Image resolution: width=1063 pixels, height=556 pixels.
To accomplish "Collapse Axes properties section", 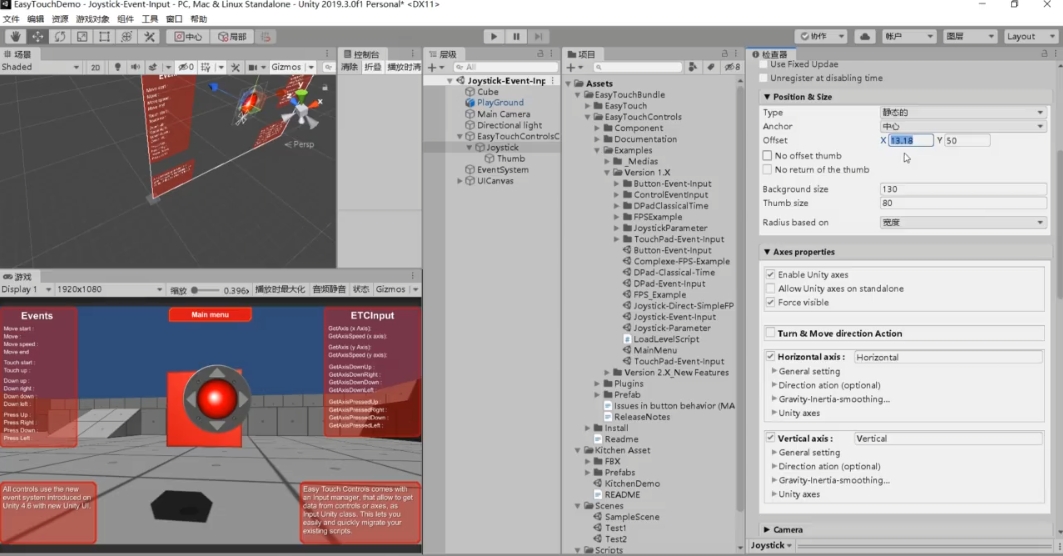I will (767, 252).
